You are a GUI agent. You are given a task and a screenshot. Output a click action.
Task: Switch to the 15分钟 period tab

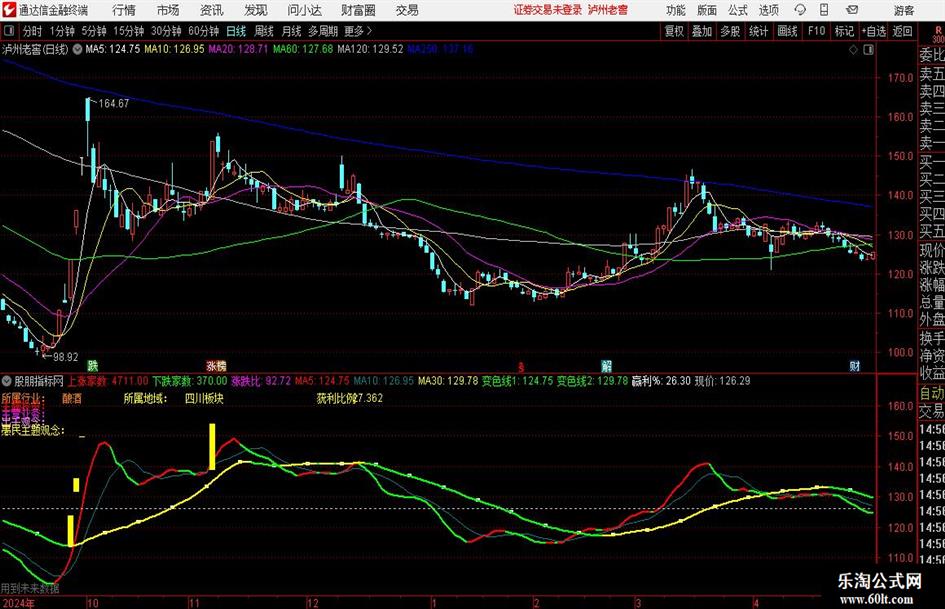pos(128,31)
